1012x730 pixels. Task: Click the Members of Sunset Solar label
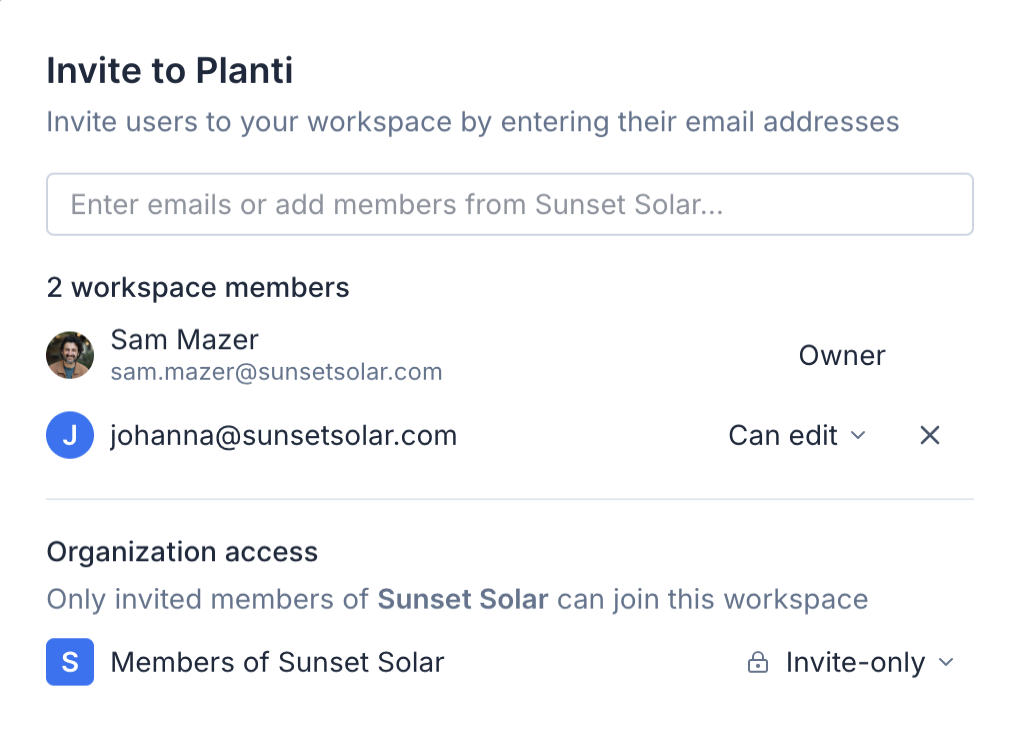[x=278, y=662]
